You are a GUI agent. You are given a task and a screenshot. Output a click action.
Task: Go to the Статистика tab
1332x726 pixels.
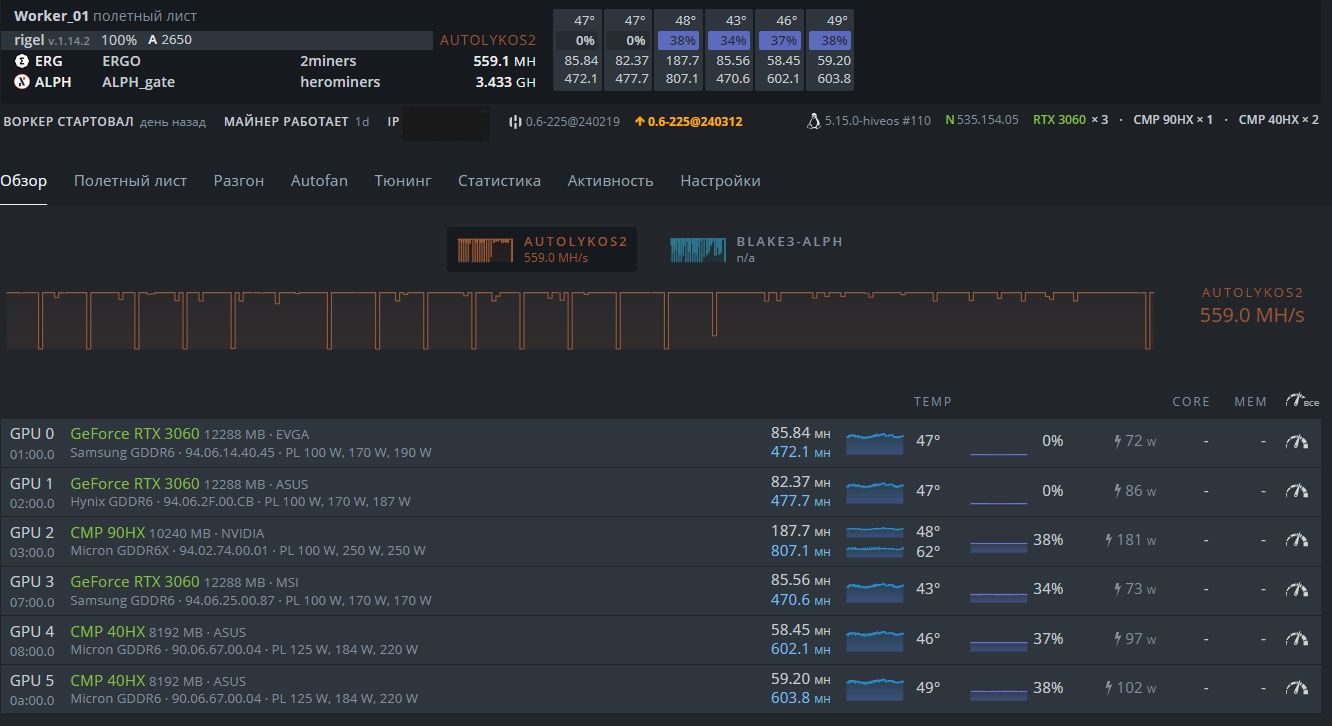click(x=499, y=181)
